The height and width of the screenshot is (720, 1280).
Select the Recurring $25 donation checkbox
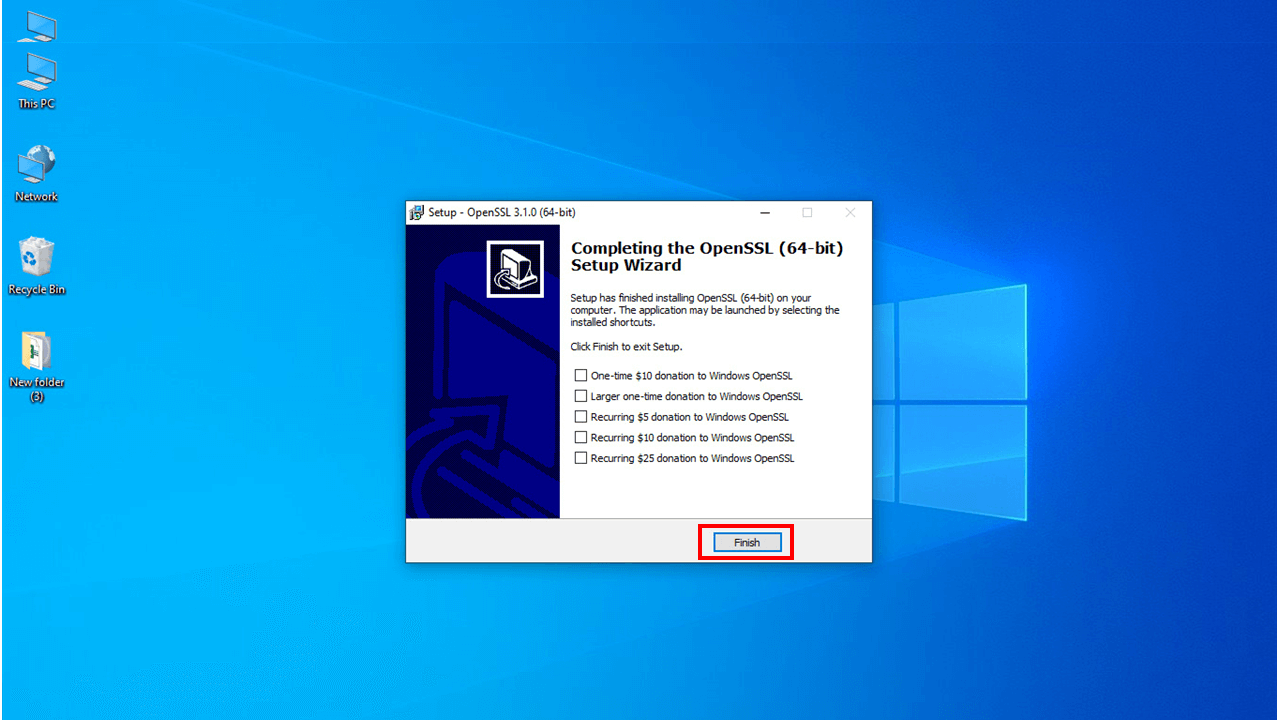[581, 458]
